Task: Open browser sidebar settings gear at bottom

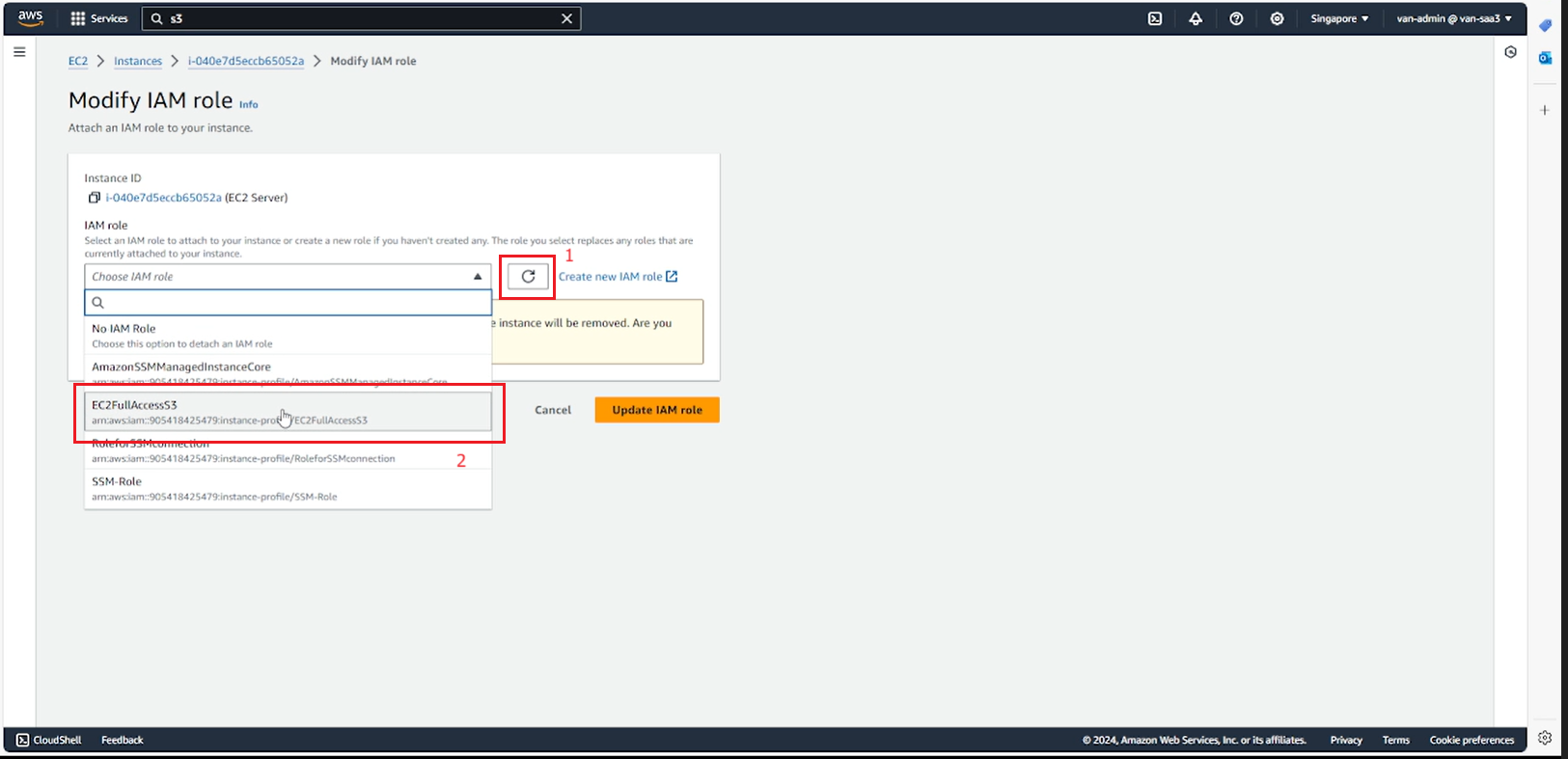Action: point(1545,738)
